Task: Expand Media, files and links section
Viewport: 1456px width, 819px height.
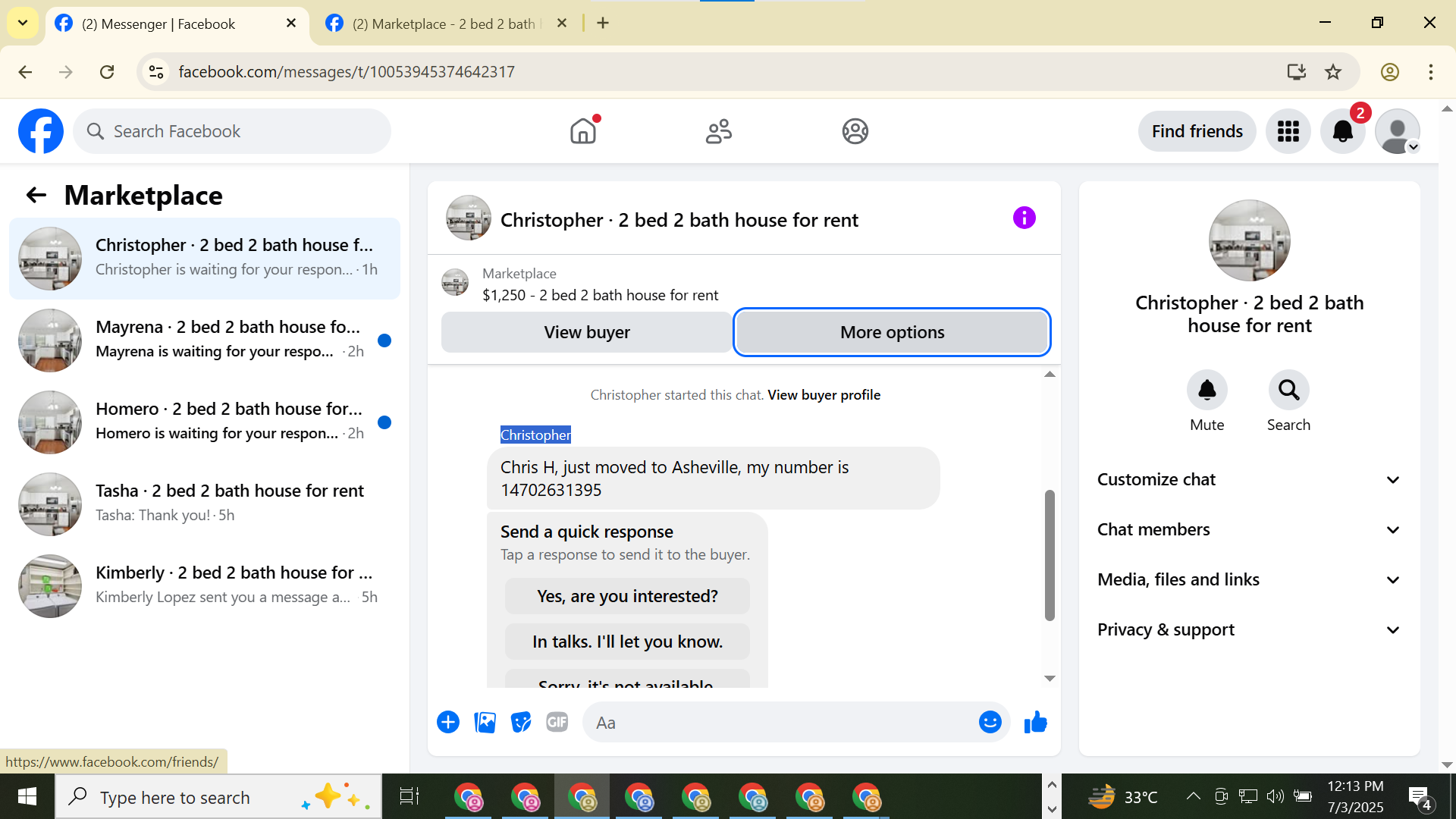Action: [1249, 580]
